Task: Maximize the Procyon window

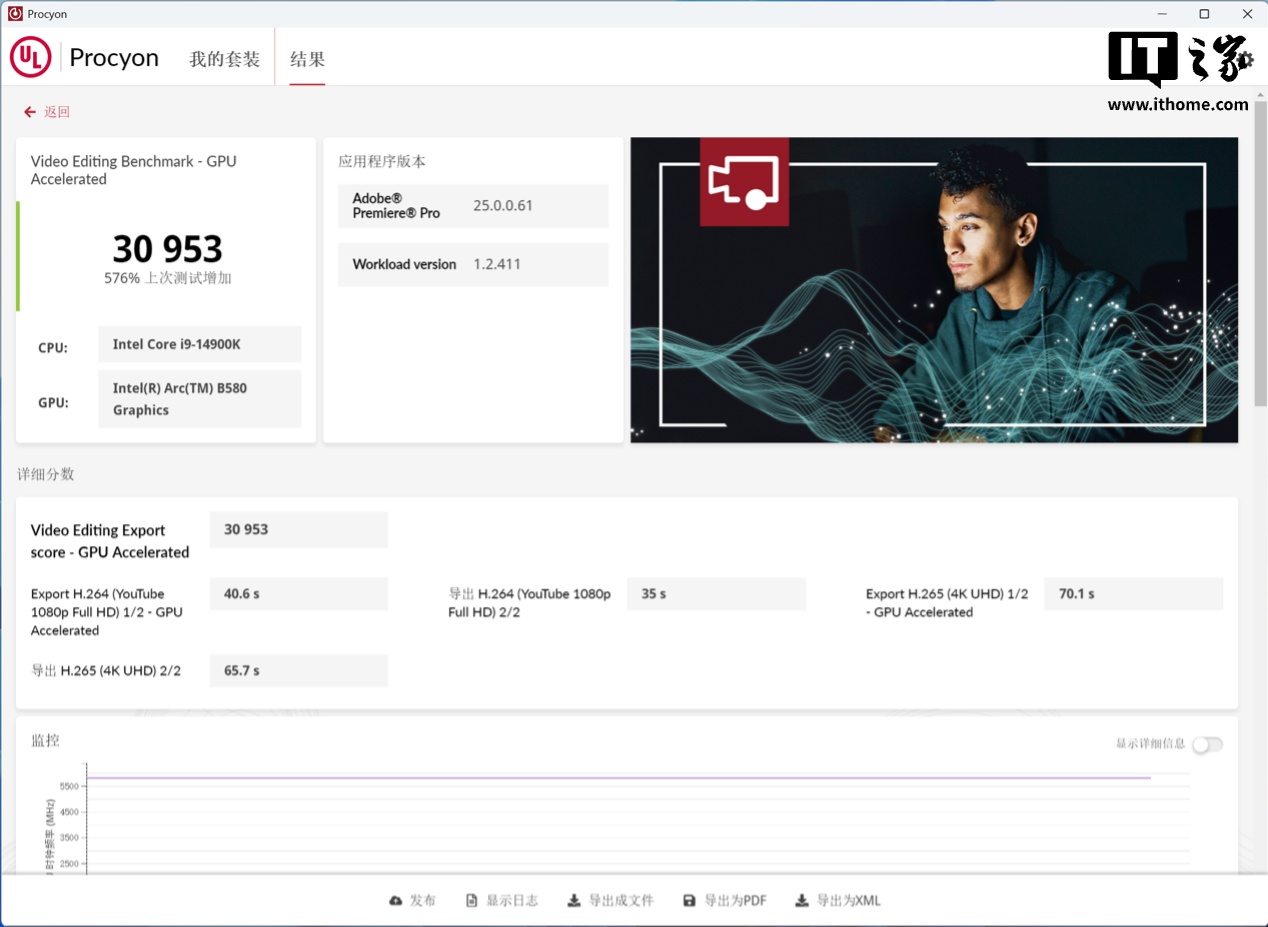Action: pyautogui.click(x=1204, y=14)
